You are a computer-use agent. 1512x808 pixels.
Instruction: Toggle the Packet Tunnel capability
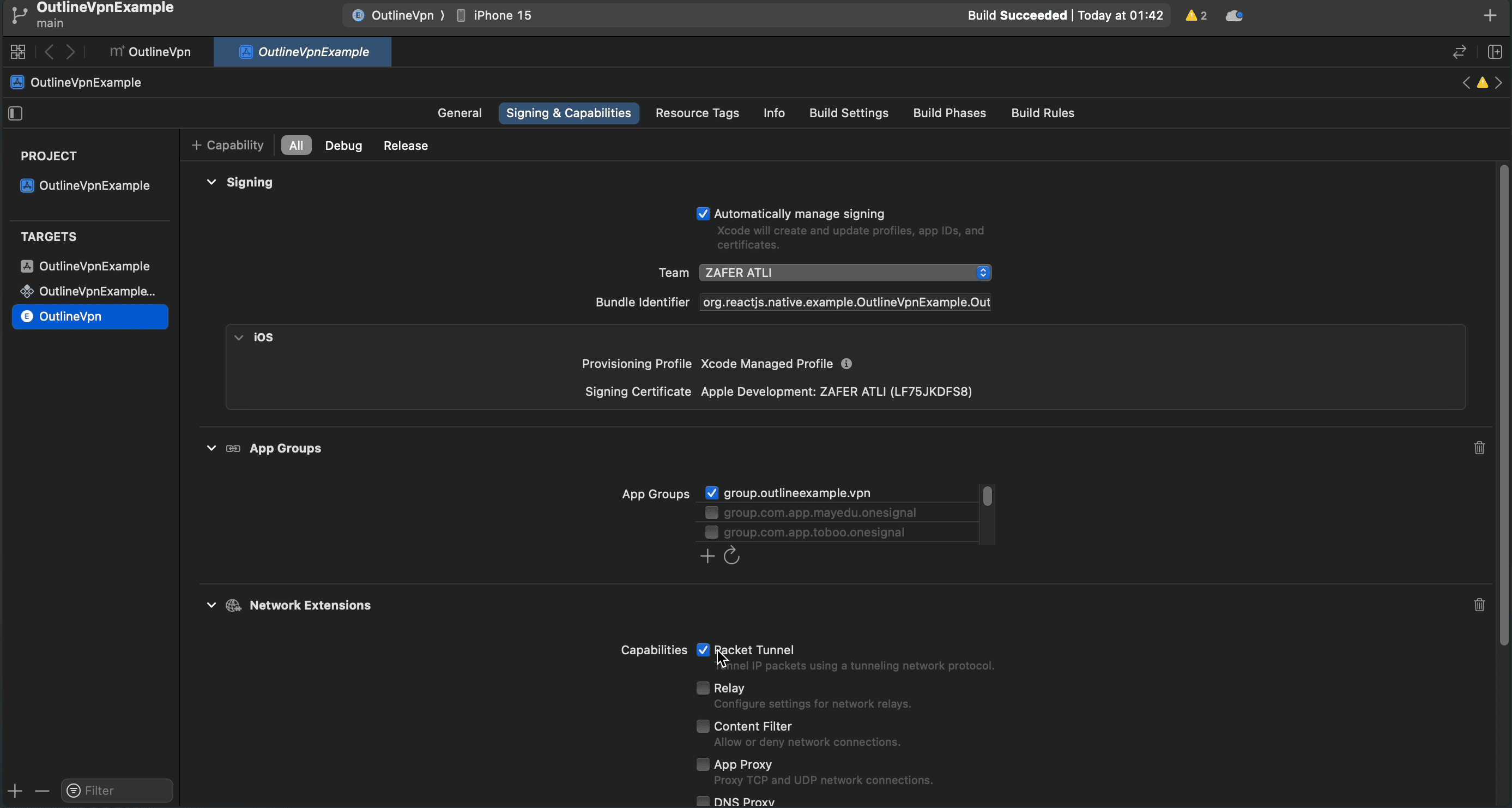click(703, 649)
